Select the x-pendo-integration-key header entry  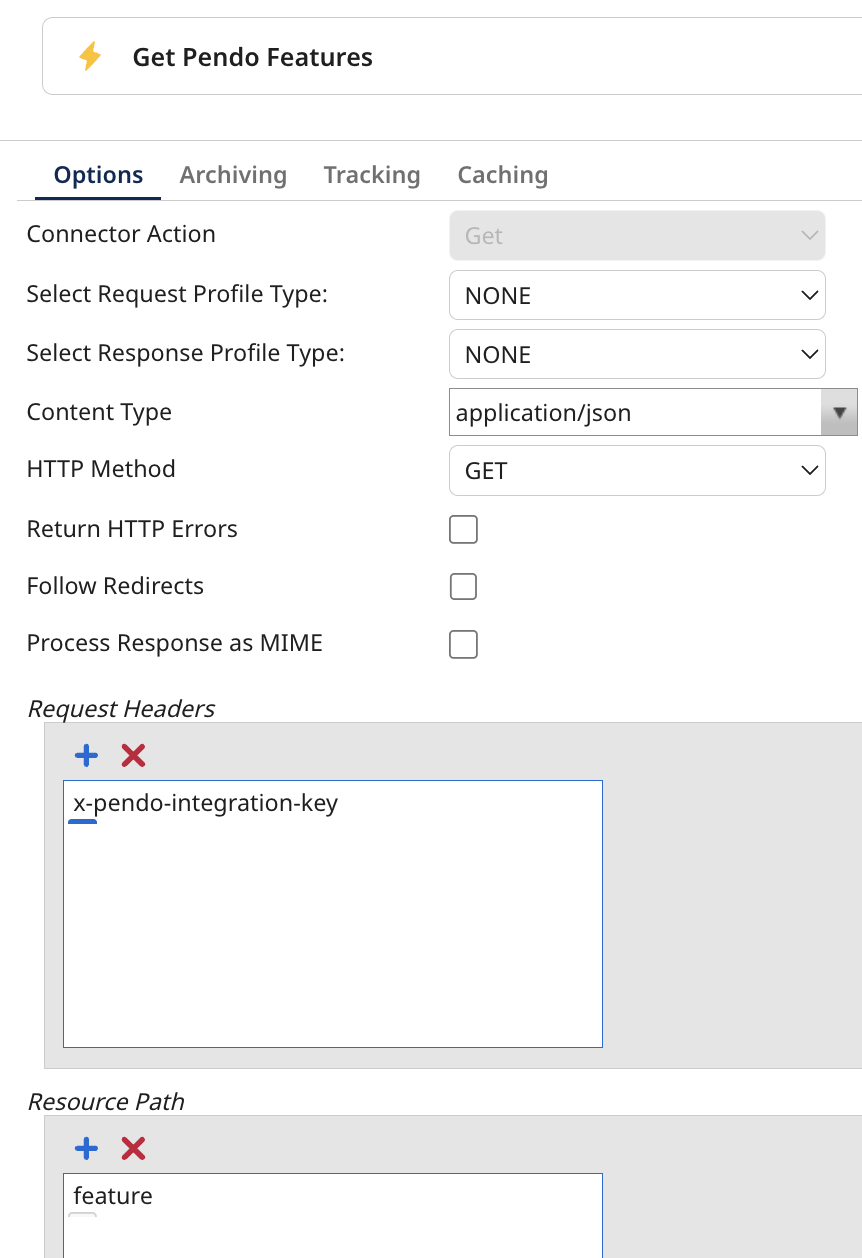tap(205, 803)
